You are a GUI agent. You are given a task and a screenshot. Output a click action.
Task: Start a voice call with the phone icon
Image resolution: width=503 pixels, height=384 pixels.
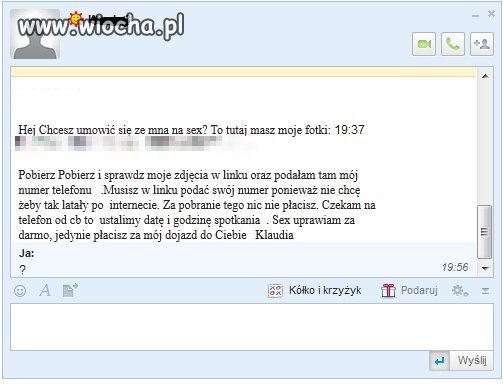point(453,44)
